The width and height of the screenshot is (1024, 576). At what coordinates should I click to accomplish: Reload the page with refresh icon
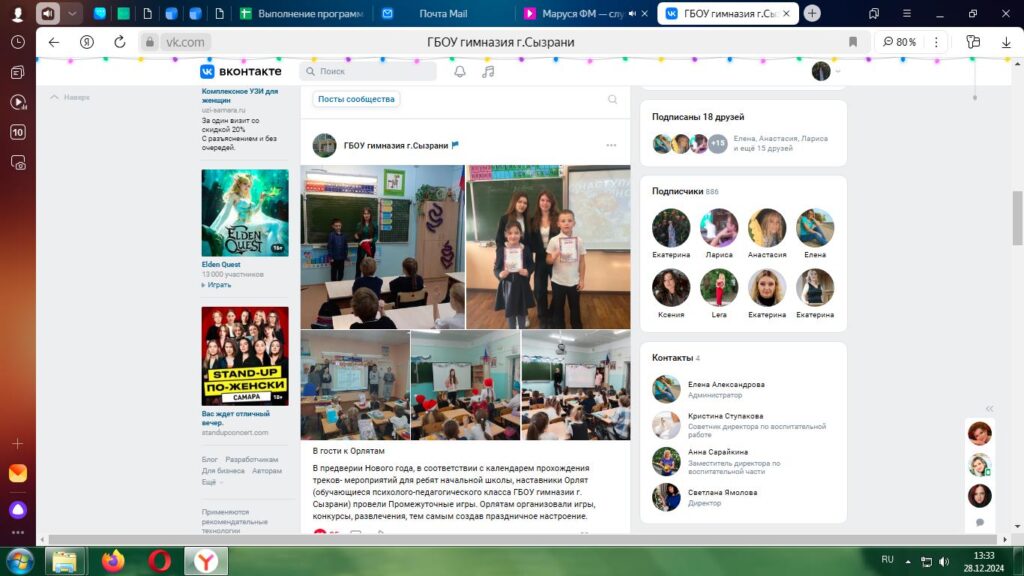pos(120,42)
